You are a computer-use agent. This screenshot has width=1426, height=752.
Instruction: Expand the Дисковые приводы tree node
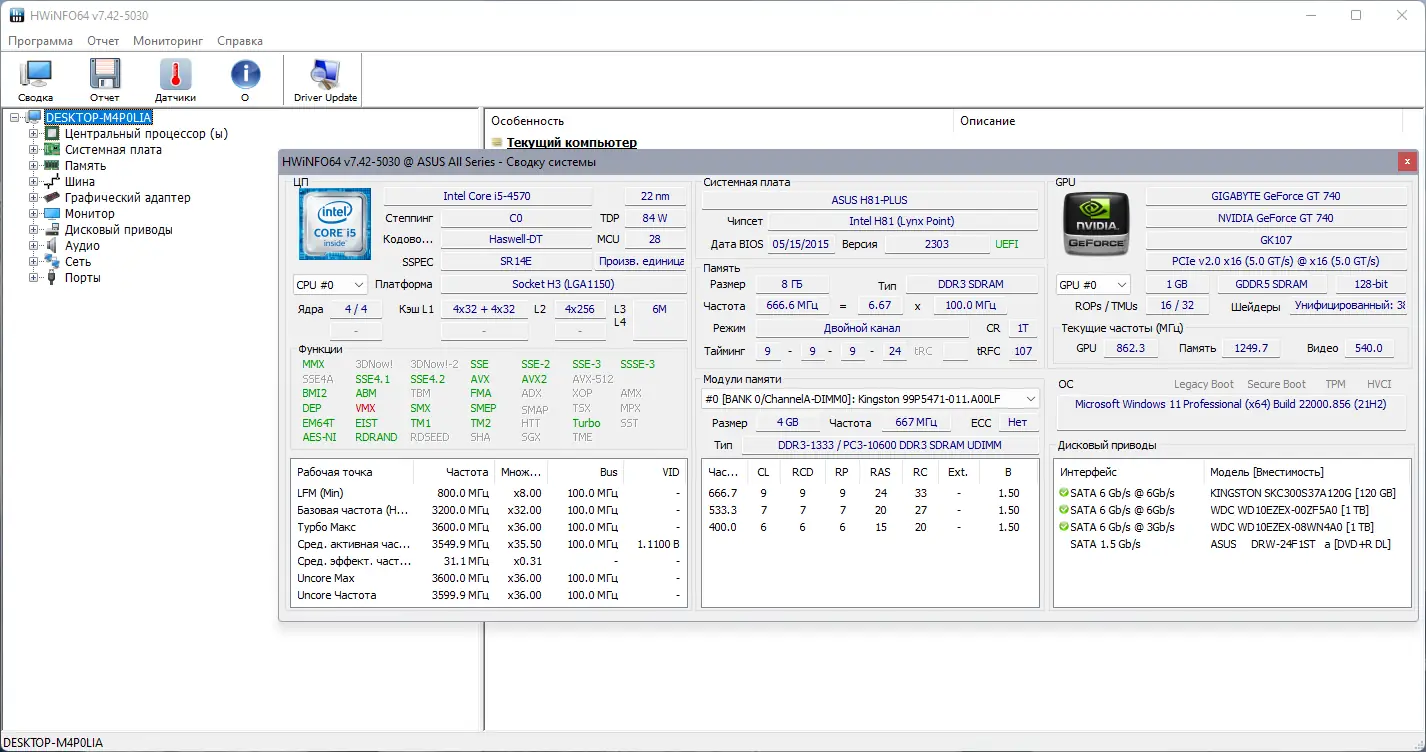(x=33, y=229)
